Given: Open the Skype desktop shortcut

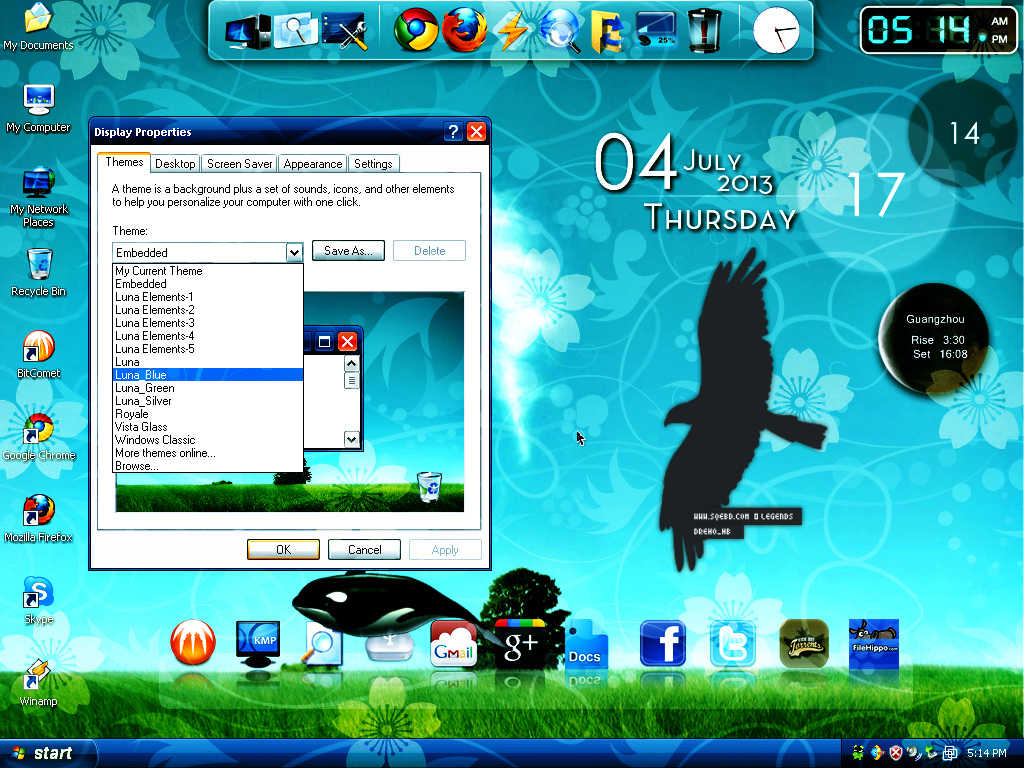Looking at the screenshot, I should 39,594.
